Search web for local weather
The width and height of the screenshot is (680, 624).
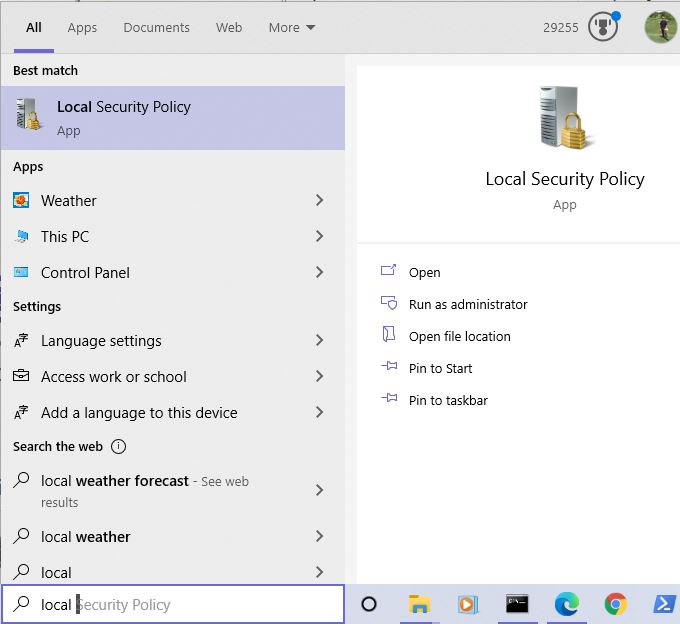click(173, 536)
